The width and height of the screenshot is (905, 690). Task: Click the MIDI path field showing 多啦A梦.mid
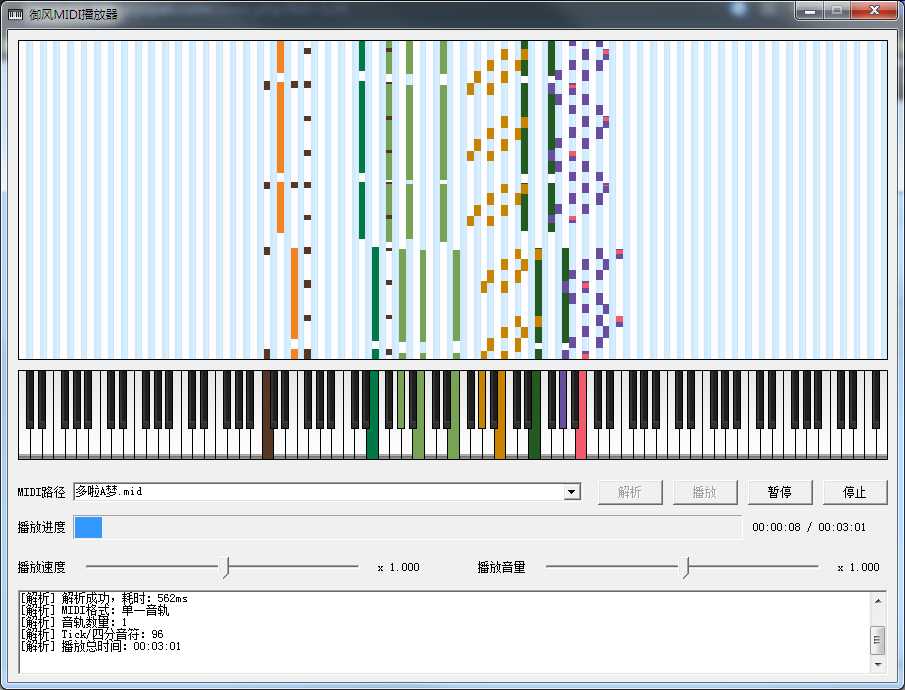coord(318,492)
